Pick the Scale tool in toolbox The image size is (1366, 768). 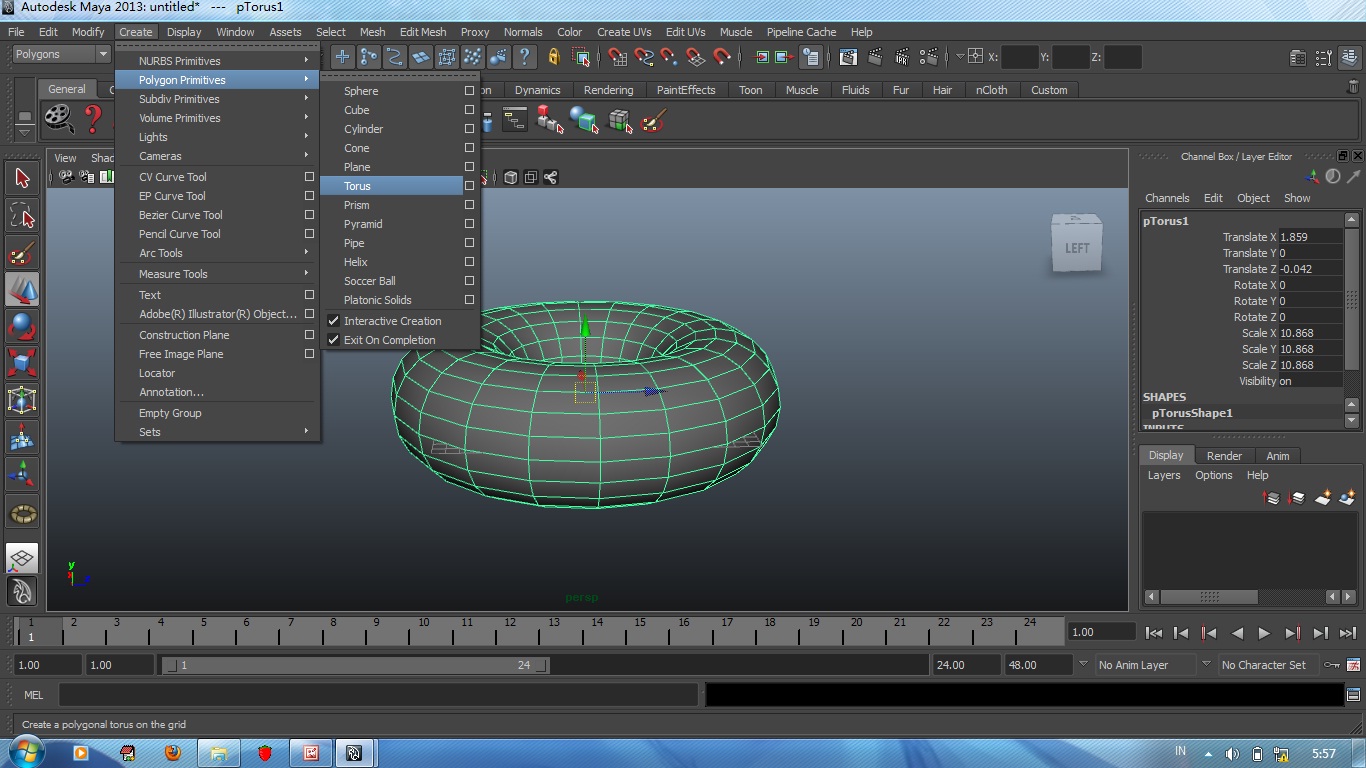click(22, 363)
